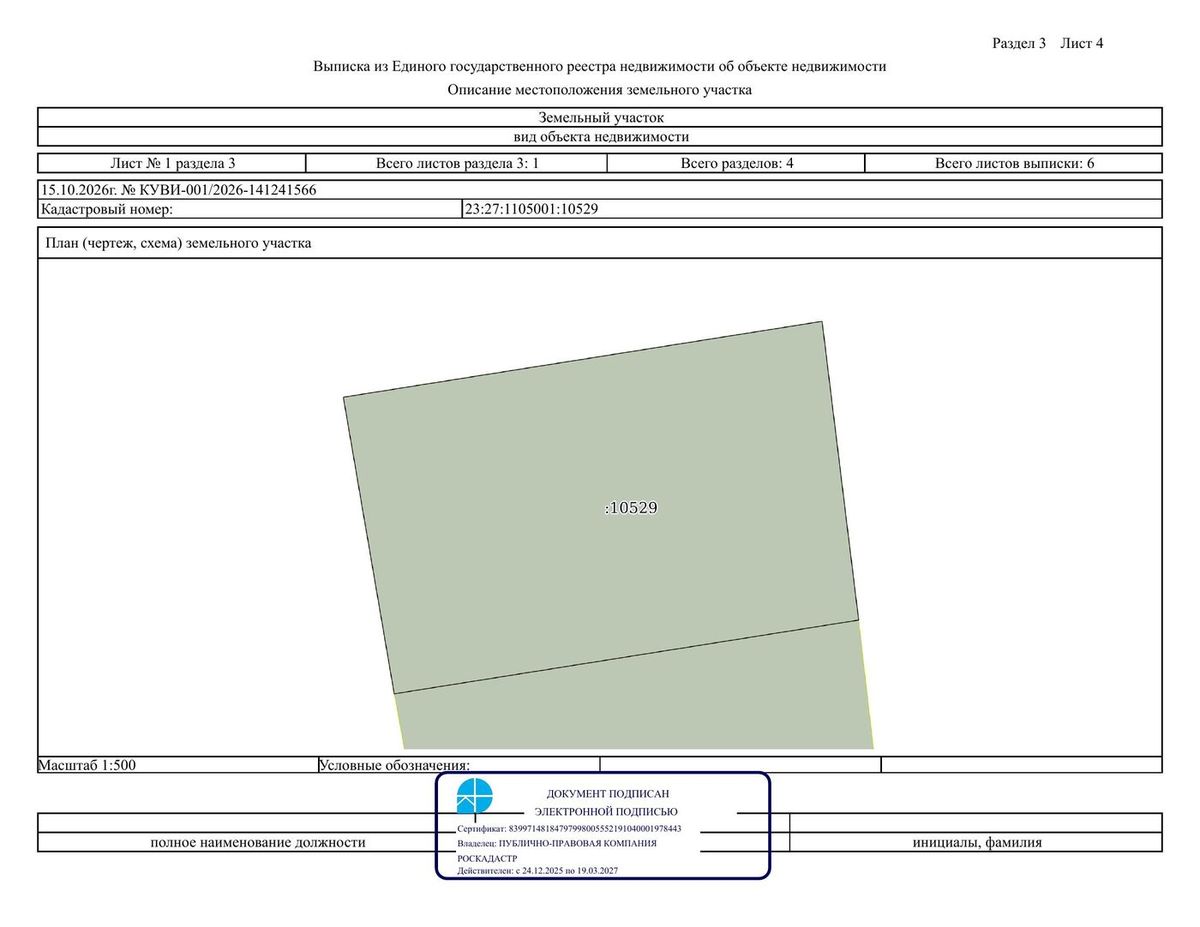This screenshot has width=1200, height=927.
Task: Click the certificate number in the stamp
Action: pos(595,829)
